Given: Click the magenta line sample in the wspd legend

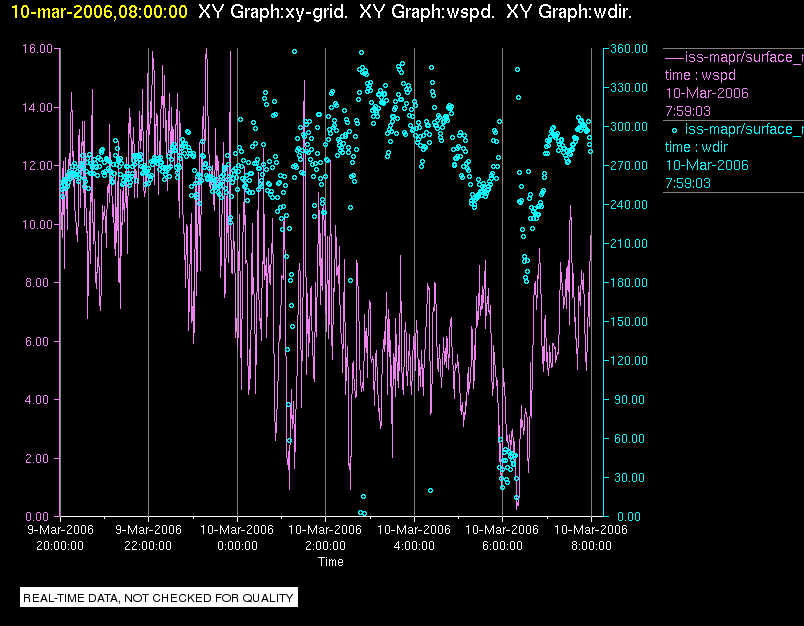Looking at the screenshot, I should pyautogui.click(x=673, y=57).
